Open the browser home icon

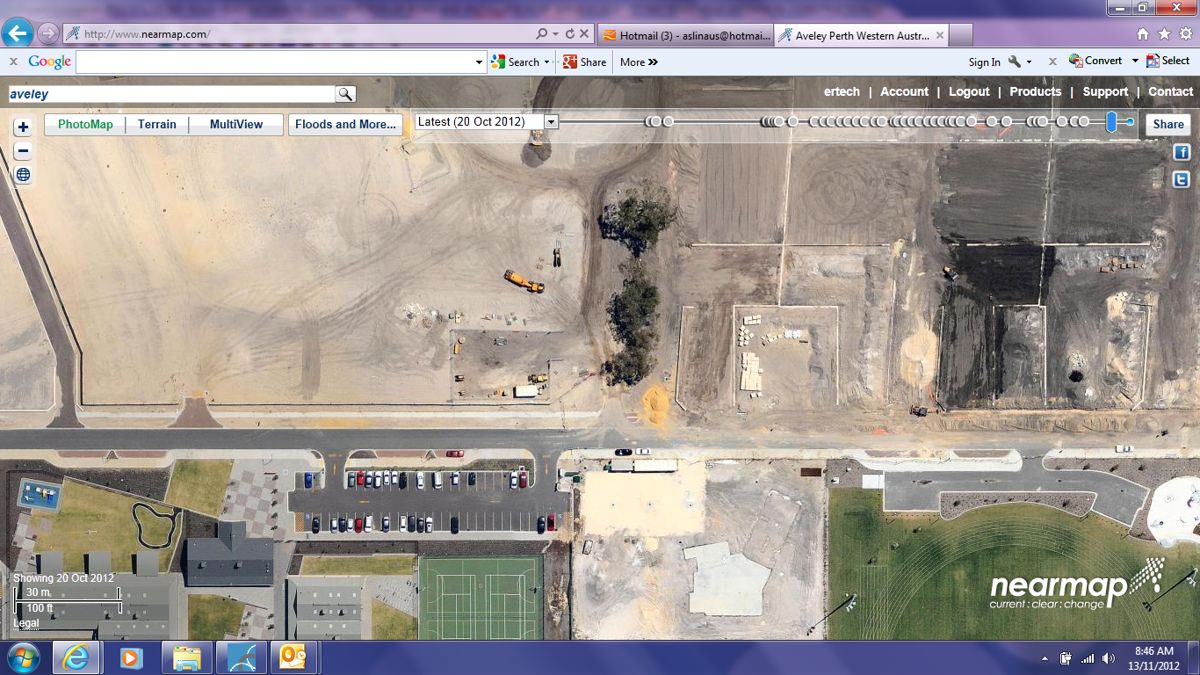[1143, 34]
